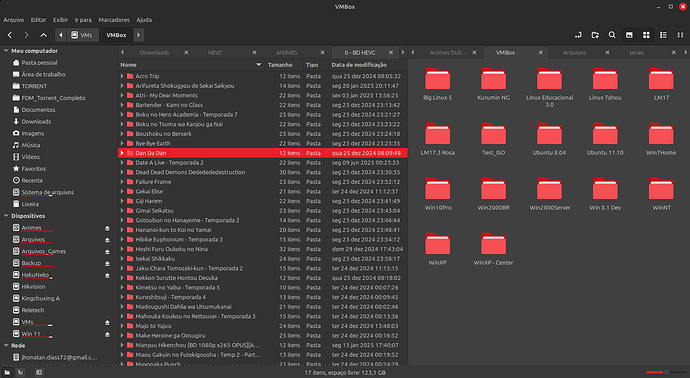Expand the Acro Trip folder row

(122, 76)
